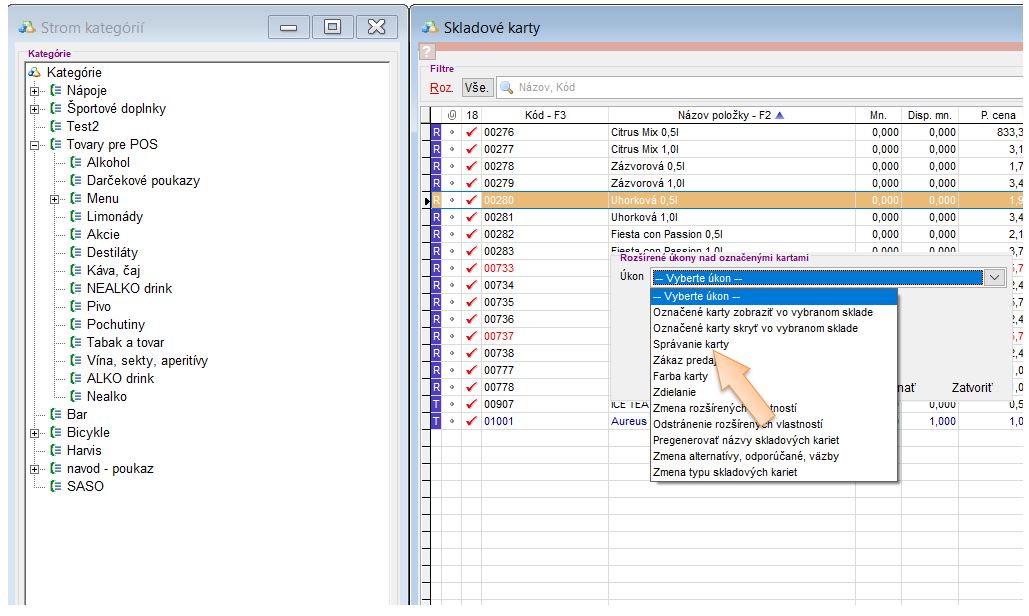Click the Roz. filter button
This screenshot has height=616, width=1029.
click(x=441, y=88)
